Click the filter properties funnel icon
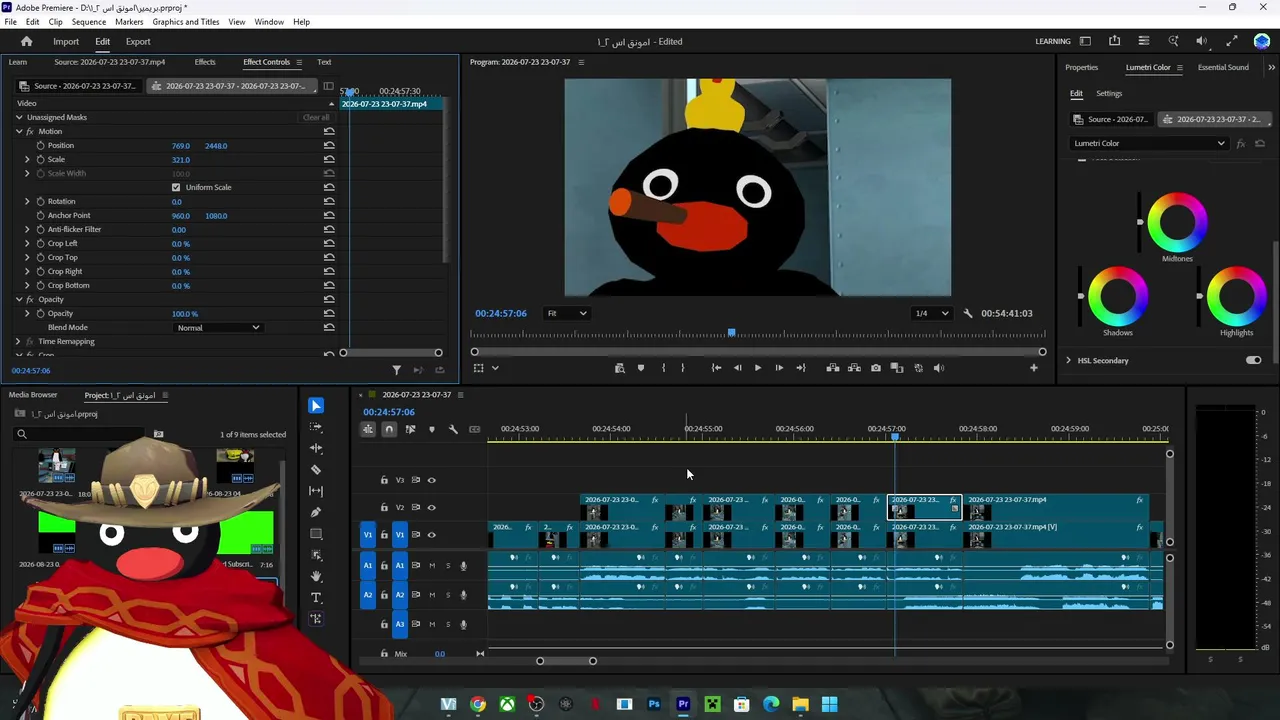Image resolution: width=1280 pixels, height=720 pixels. point(396,370)
